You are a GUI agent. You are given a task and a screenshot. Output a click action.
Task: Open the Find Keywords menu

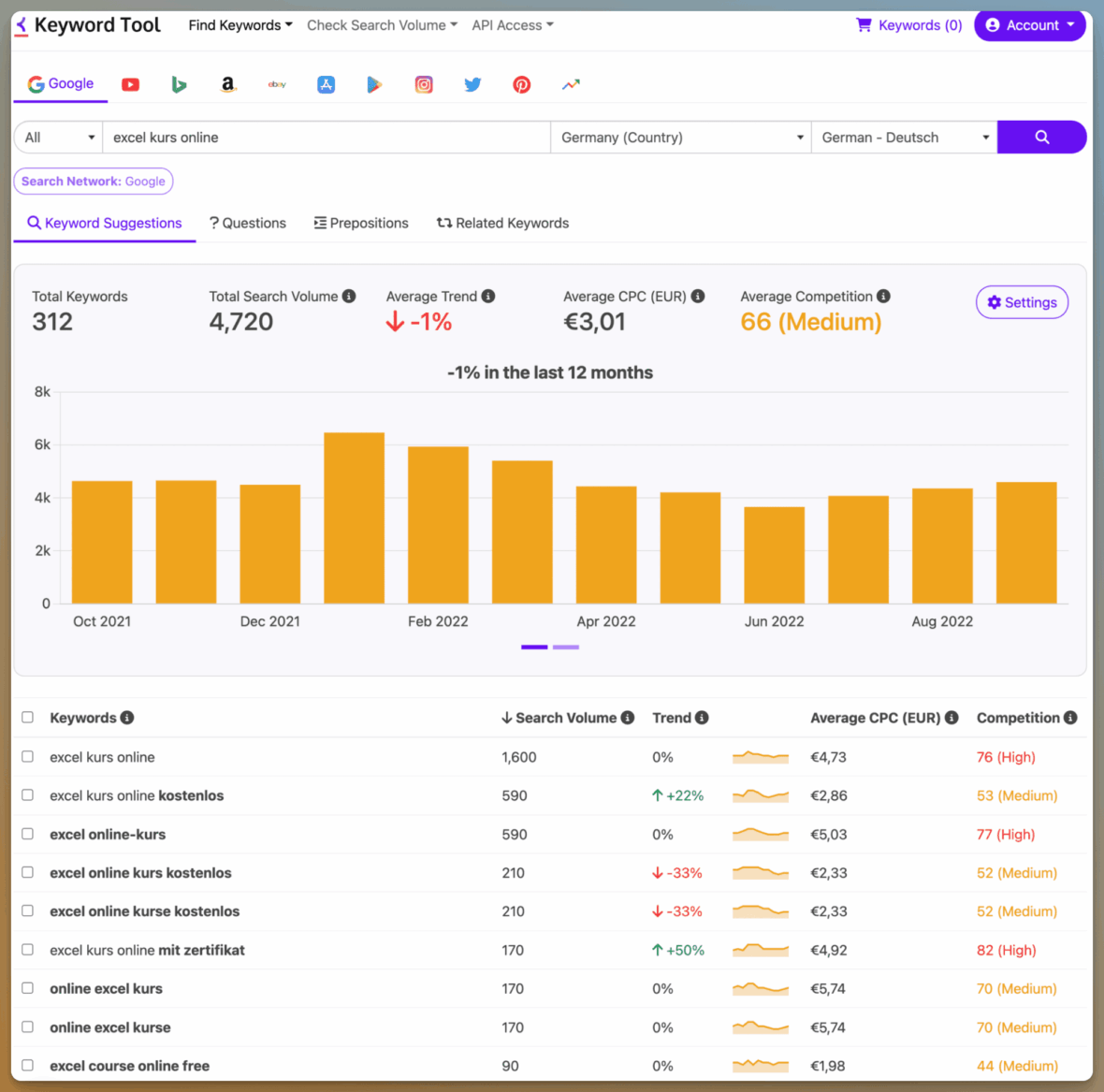click(x=240, y=25)
